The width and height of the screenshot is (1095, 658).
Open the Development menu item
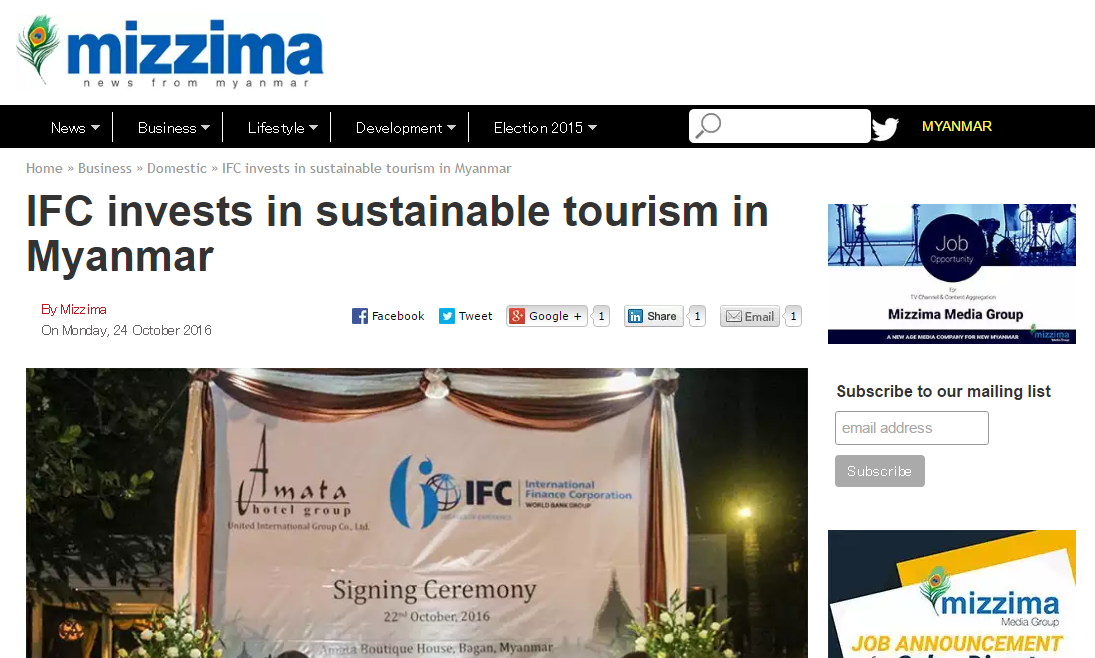pos(399,128)
